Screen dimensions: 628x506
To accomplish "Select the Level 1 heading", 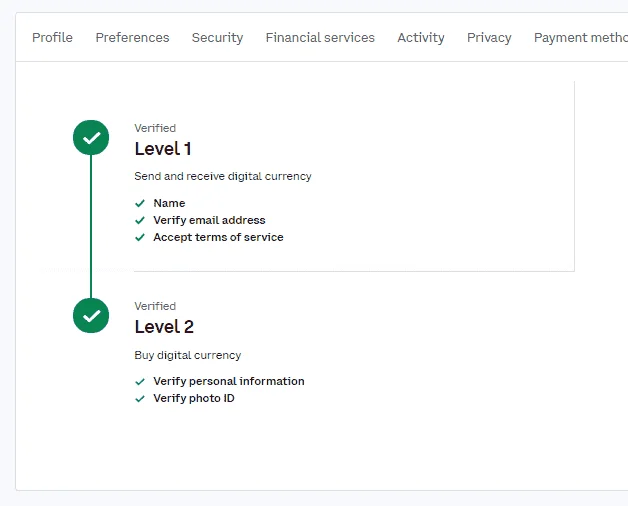I will click(163, 149).
